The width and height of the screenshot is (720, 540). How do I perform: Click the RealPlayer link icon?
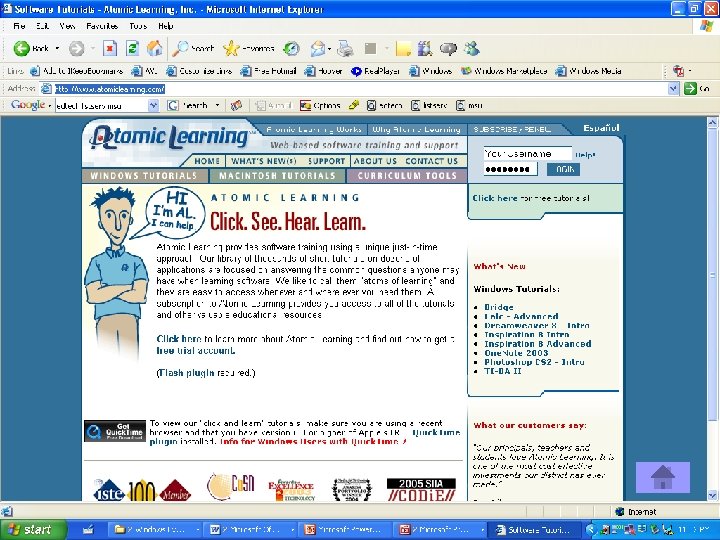click(356, 71)
